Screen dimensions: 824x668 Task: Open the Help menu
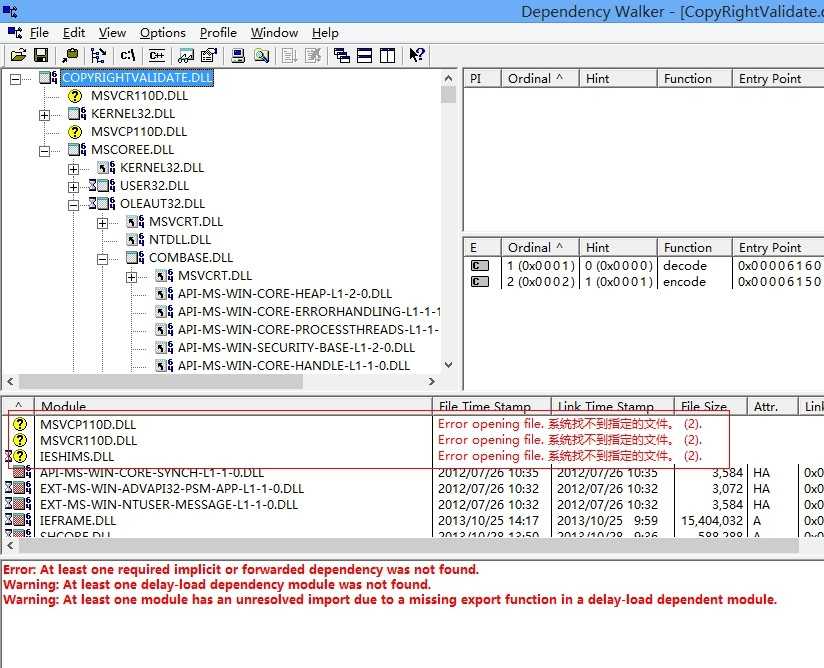pos(325,33)
